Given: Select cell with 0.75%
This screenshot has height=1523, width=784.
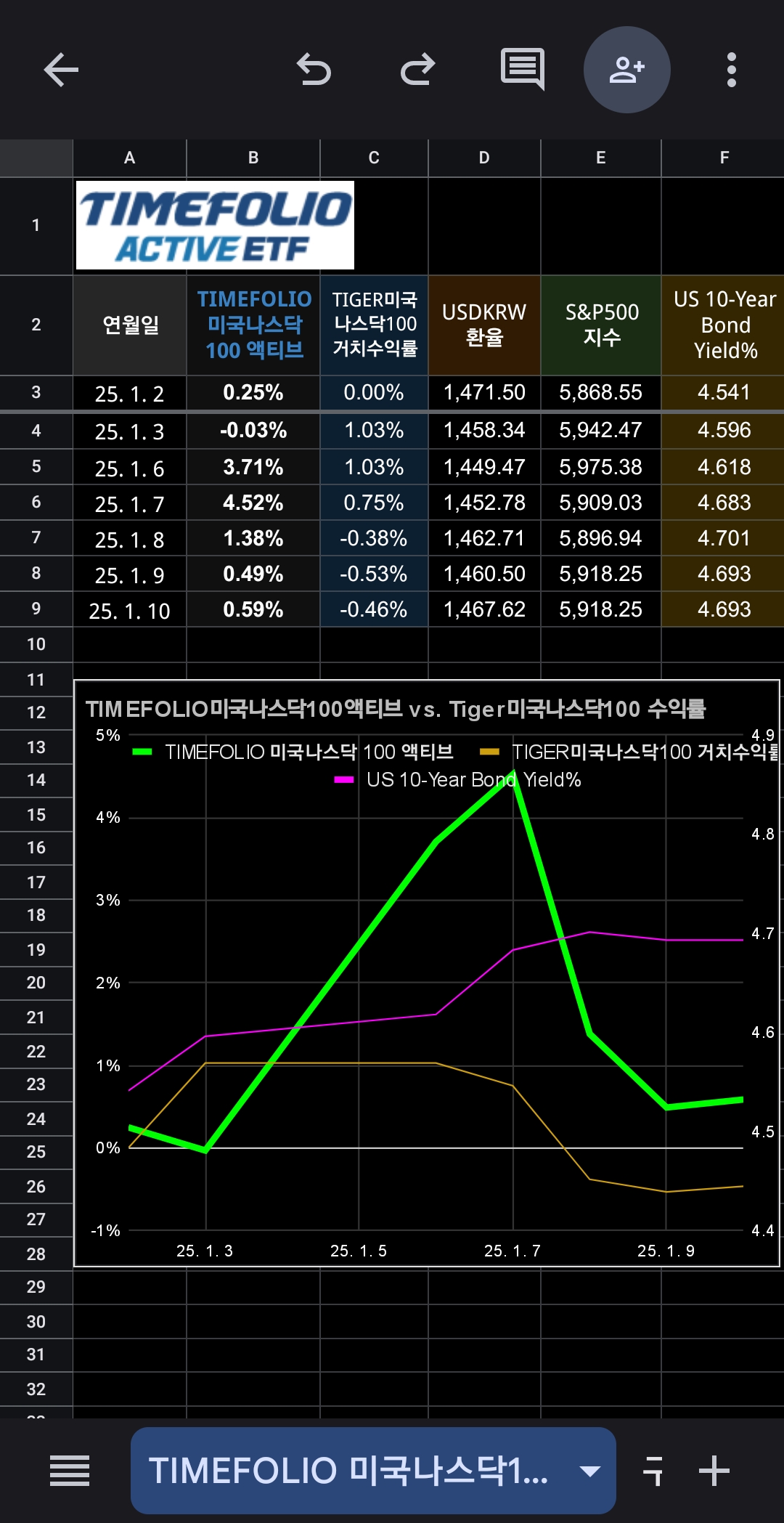Looking at the screenshot, I should click(374, 503).
